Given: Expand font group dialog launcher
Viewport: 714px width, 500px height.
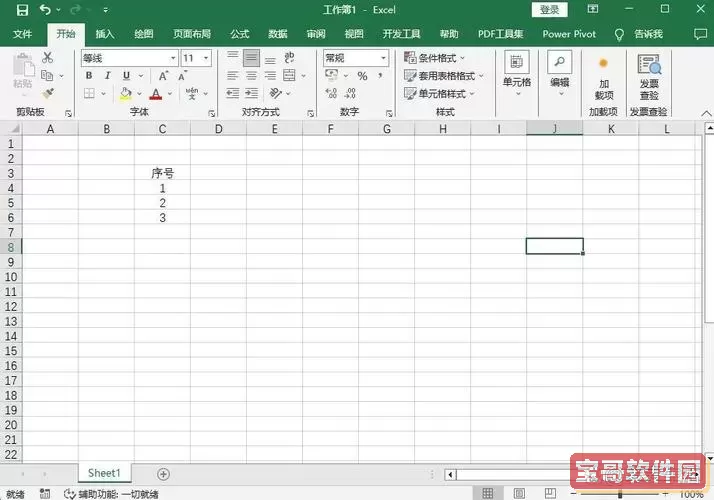Looking at the screenshot, I should [x=212, y=113].
